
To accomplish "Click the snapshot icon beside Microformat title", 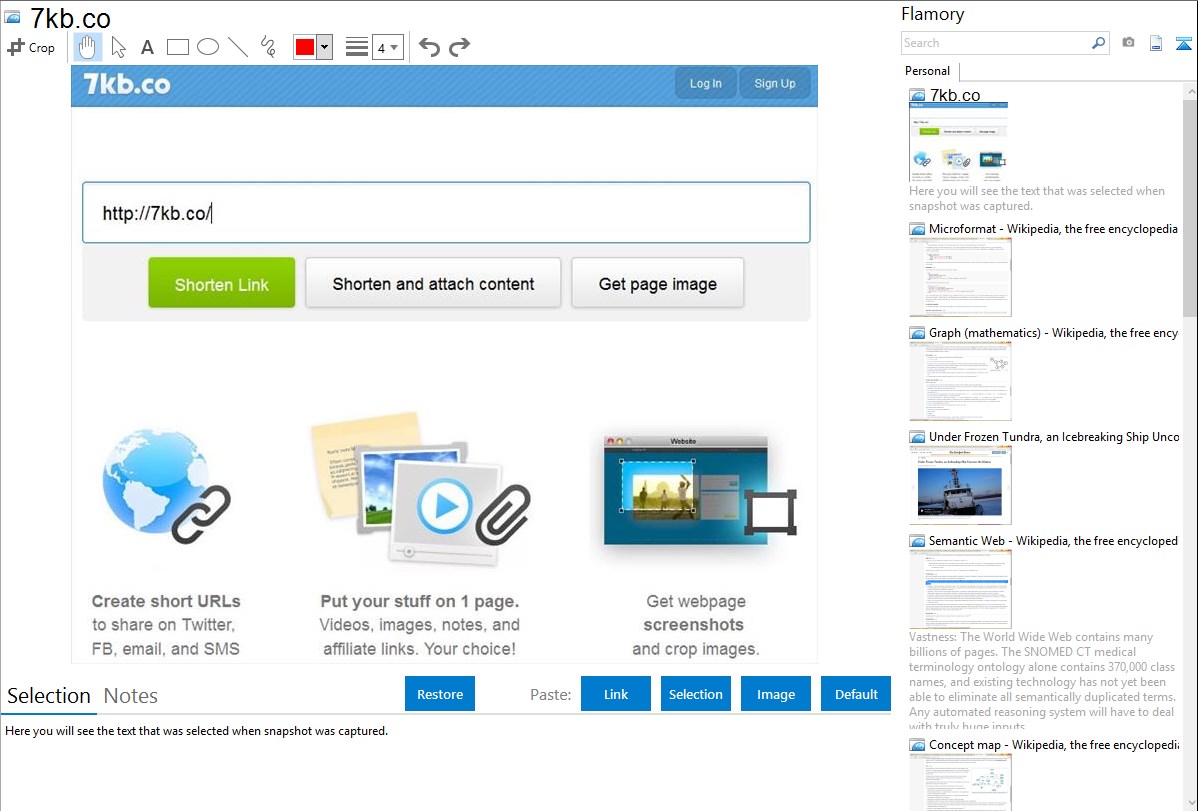I will tap(917, 229).
